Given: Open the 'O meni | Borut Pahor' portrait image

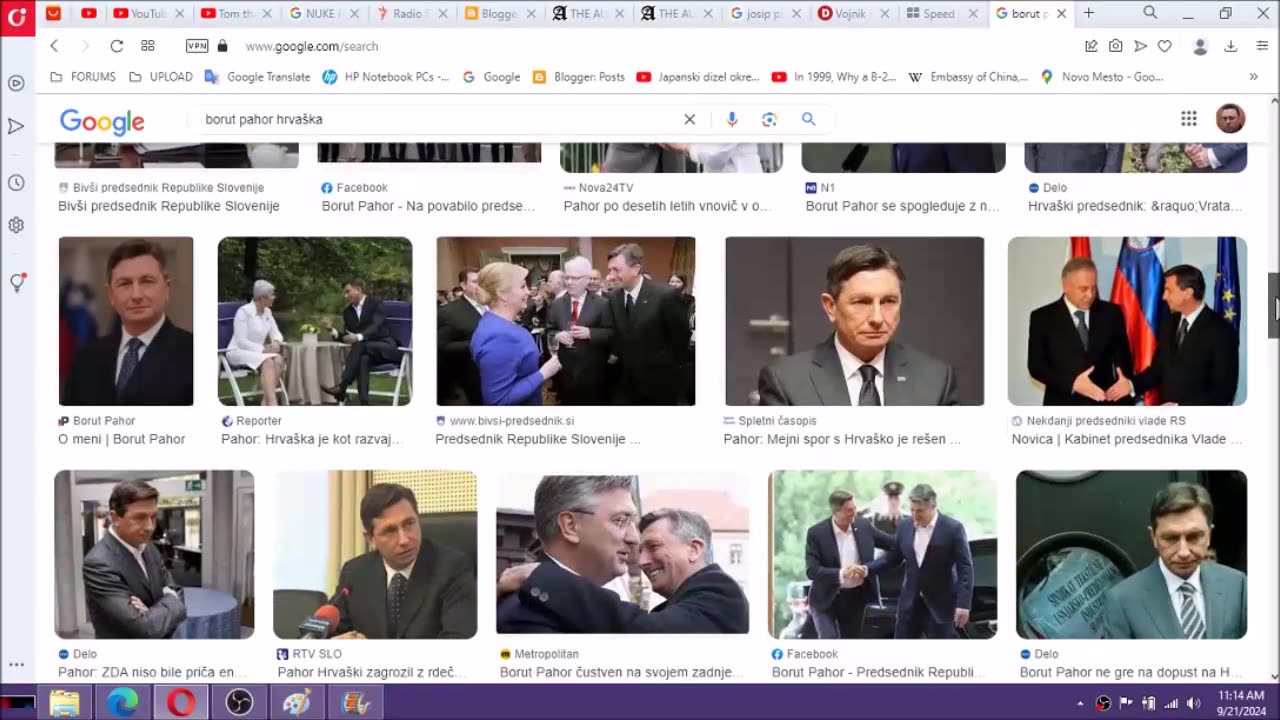Looking at the screenshot, I should point(126,321).
